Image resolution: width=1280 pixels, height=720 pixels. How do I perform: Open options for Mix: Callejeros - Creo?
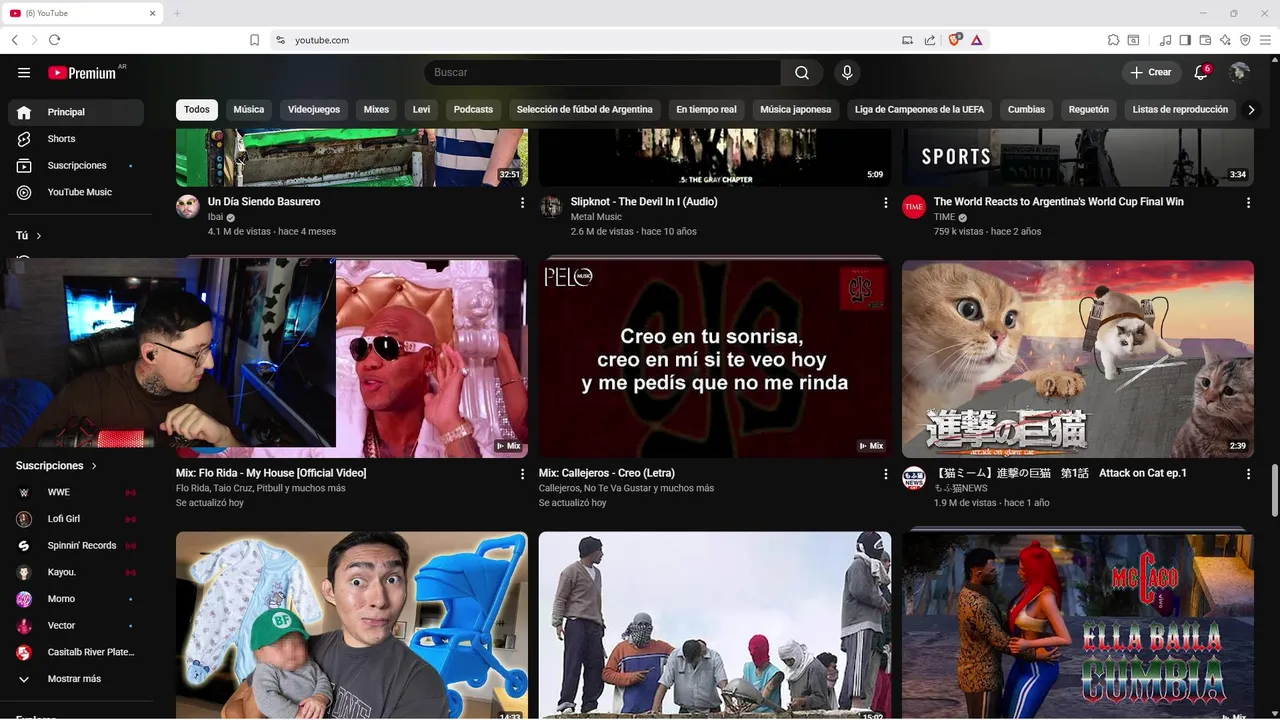tap(885, 474)
